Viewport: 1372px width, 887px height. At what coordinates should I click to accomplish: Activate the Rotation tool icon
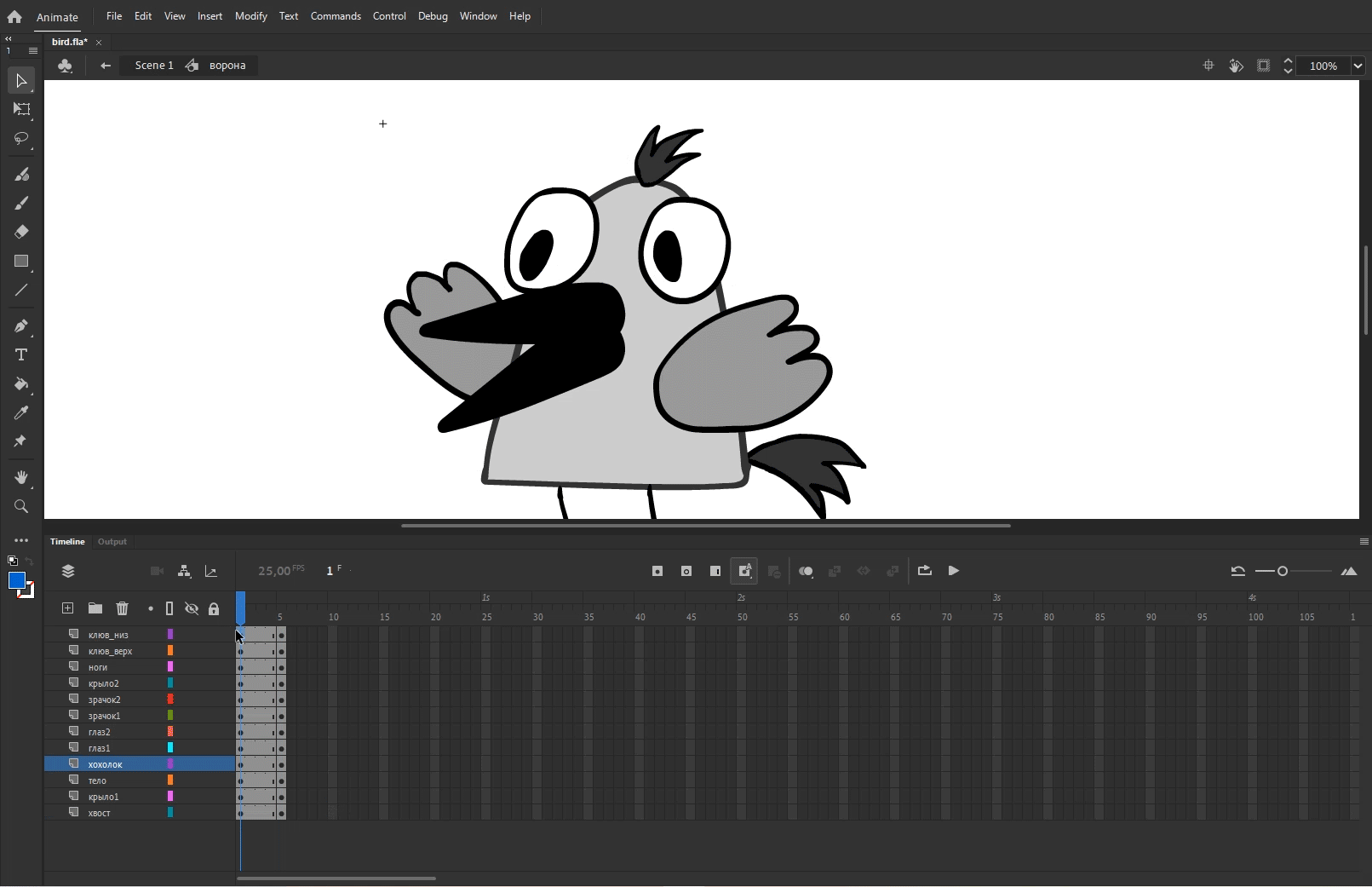click(x=1236, y=66)
